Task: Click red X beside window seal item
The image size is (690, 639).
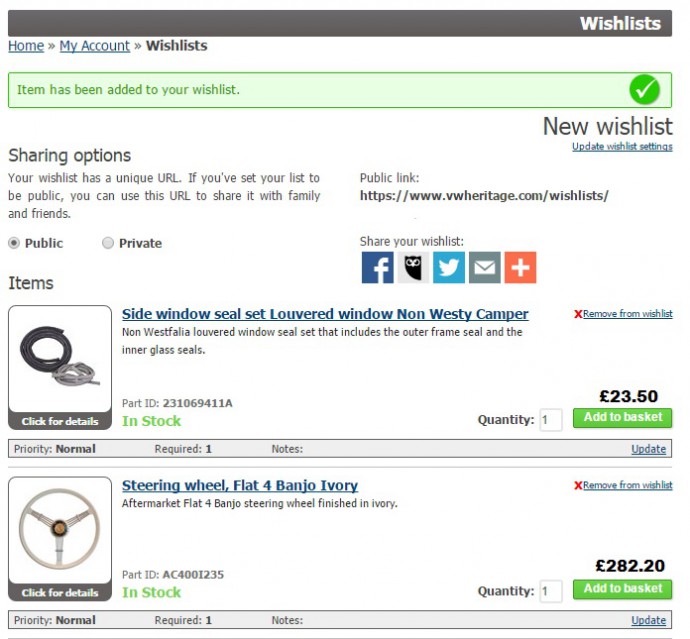Action: click(578, 314)
